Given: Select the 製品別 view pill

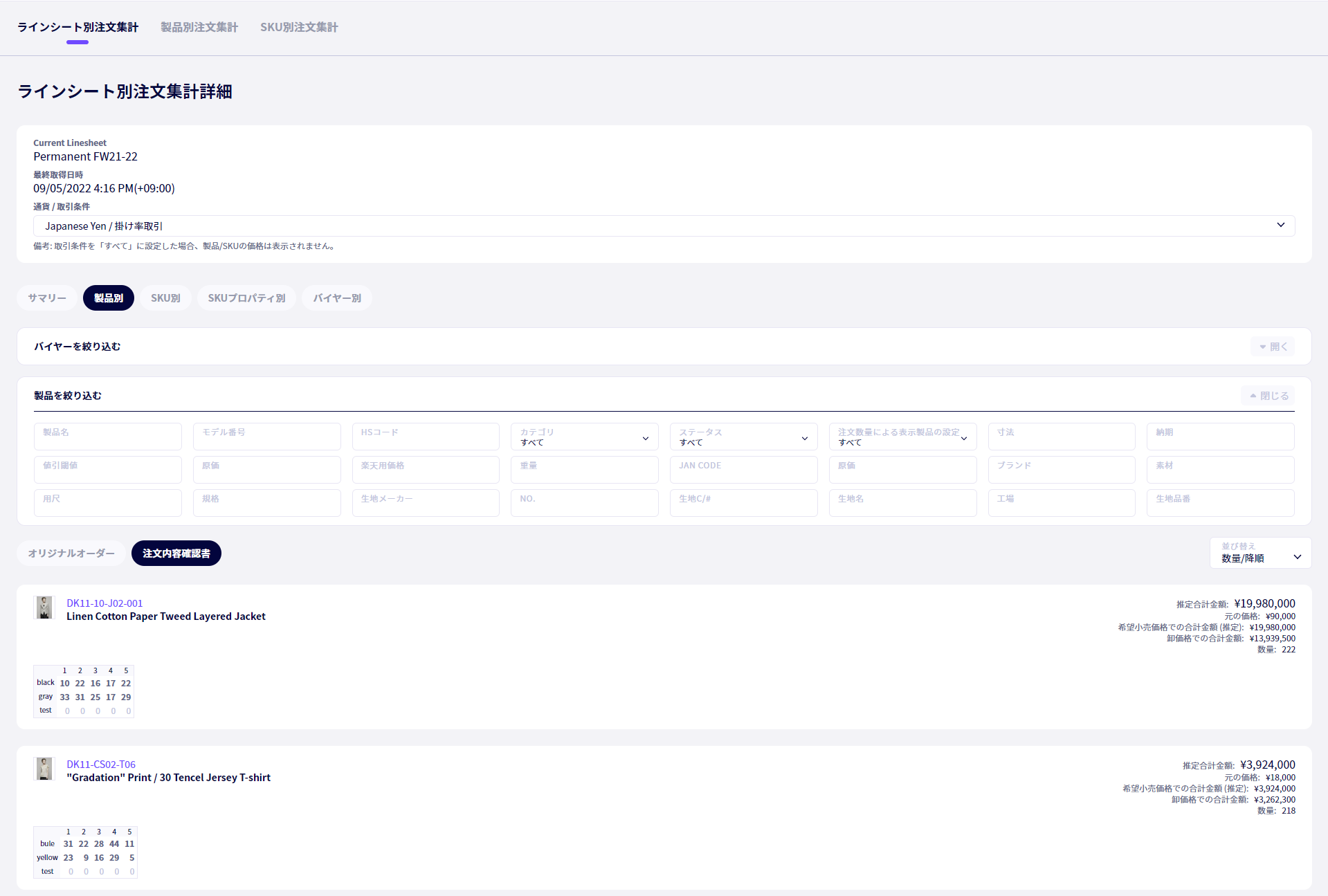Looking at the screenshot, I should click(109, 298).
